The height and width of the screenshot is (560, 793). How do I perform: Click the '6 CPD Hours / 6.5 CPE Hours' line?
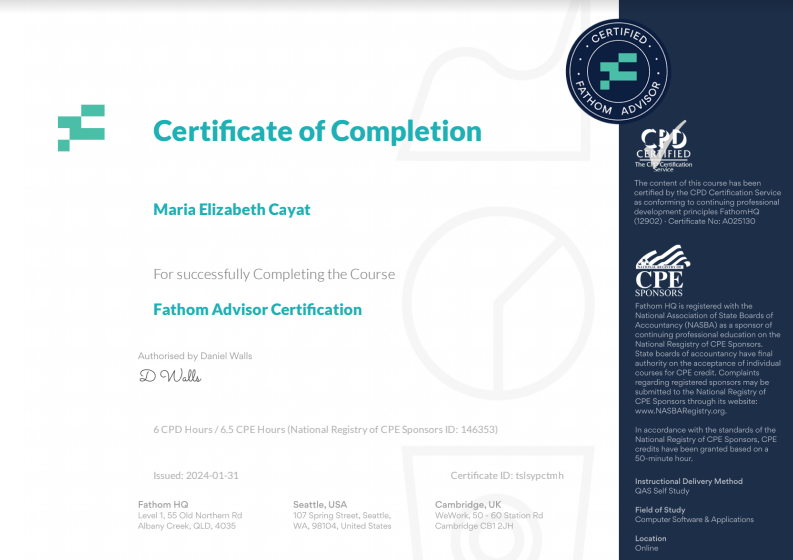click(x=325, y=429)
